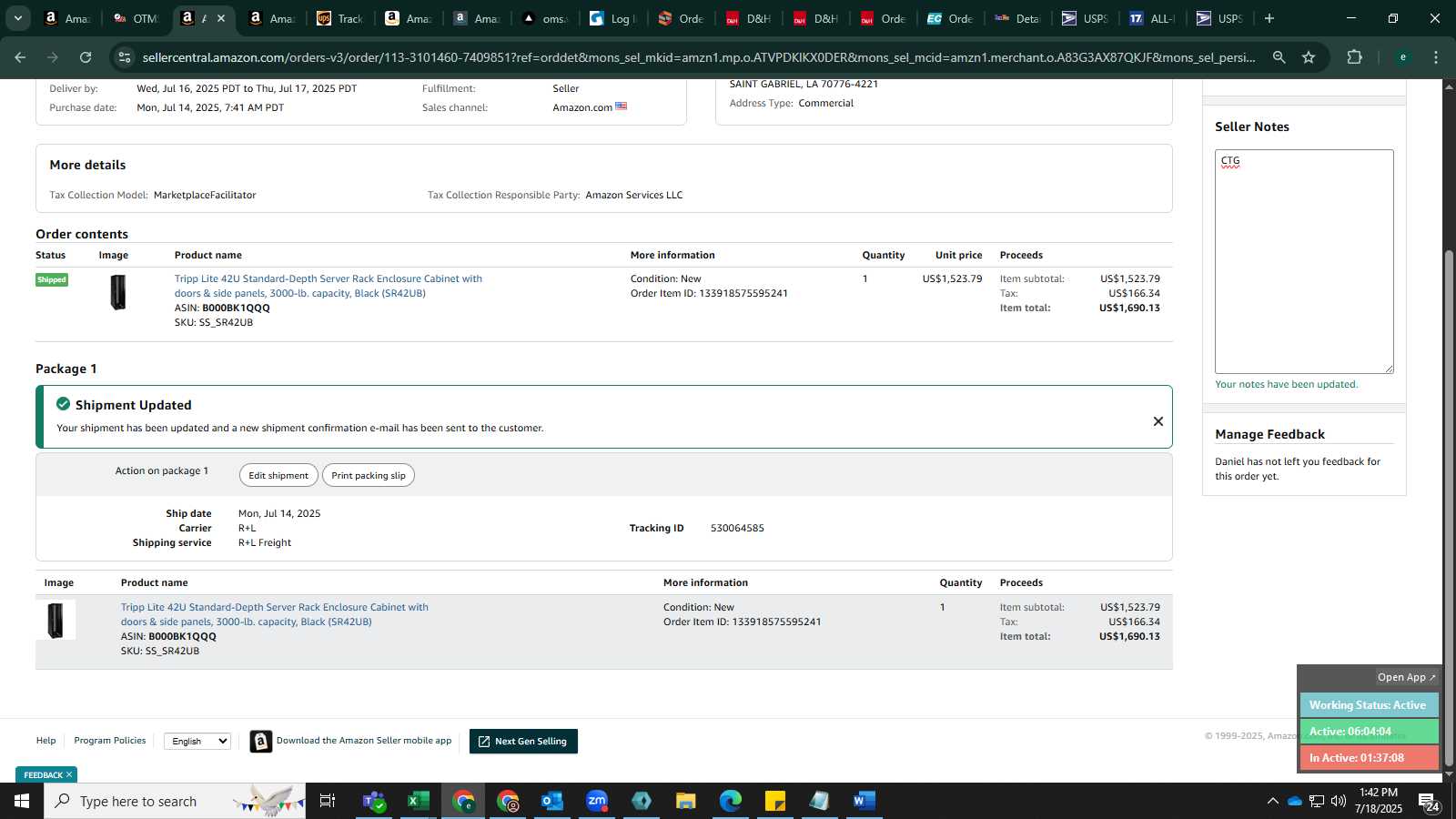1456x819 pixels.
Task: Open File Explorer from the taskbar
Action: (686, 801)
